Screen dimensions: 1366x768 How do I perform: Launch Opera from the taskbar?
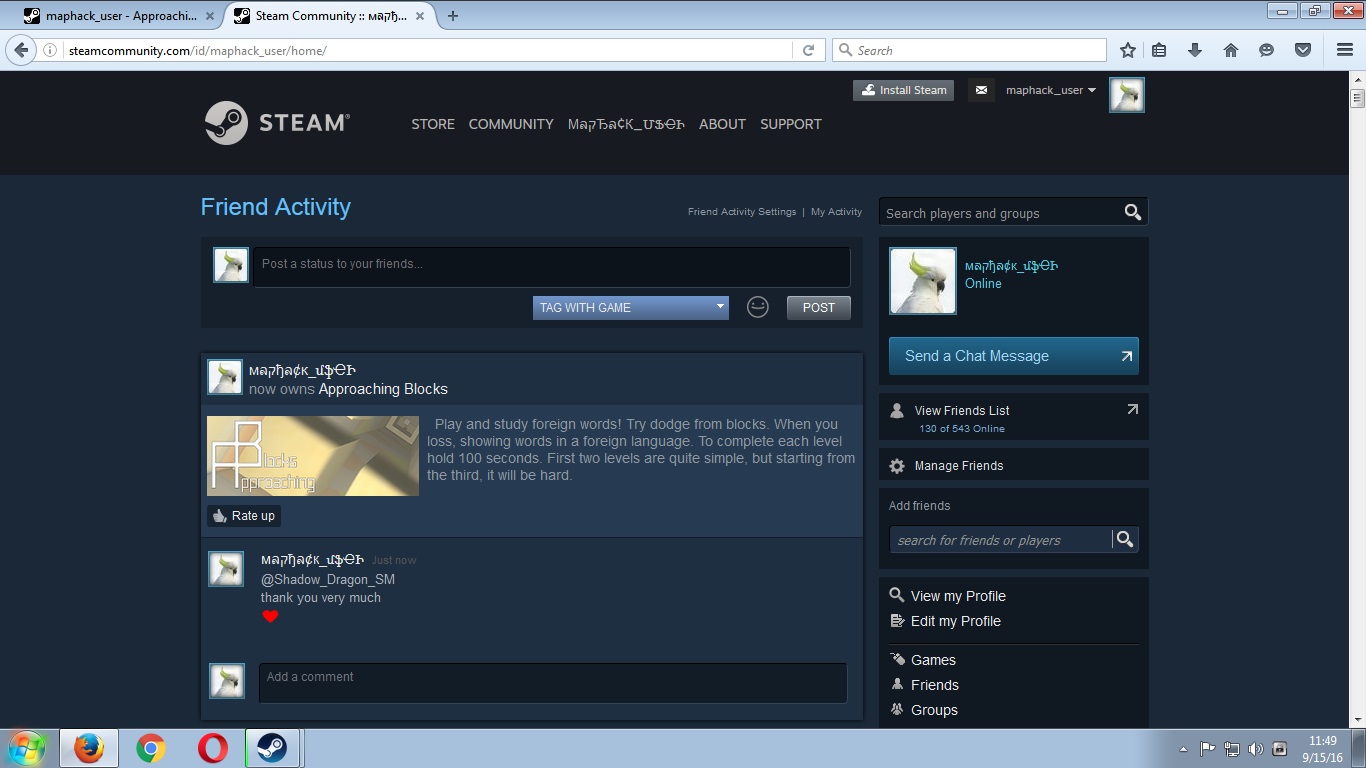(213, 748)
